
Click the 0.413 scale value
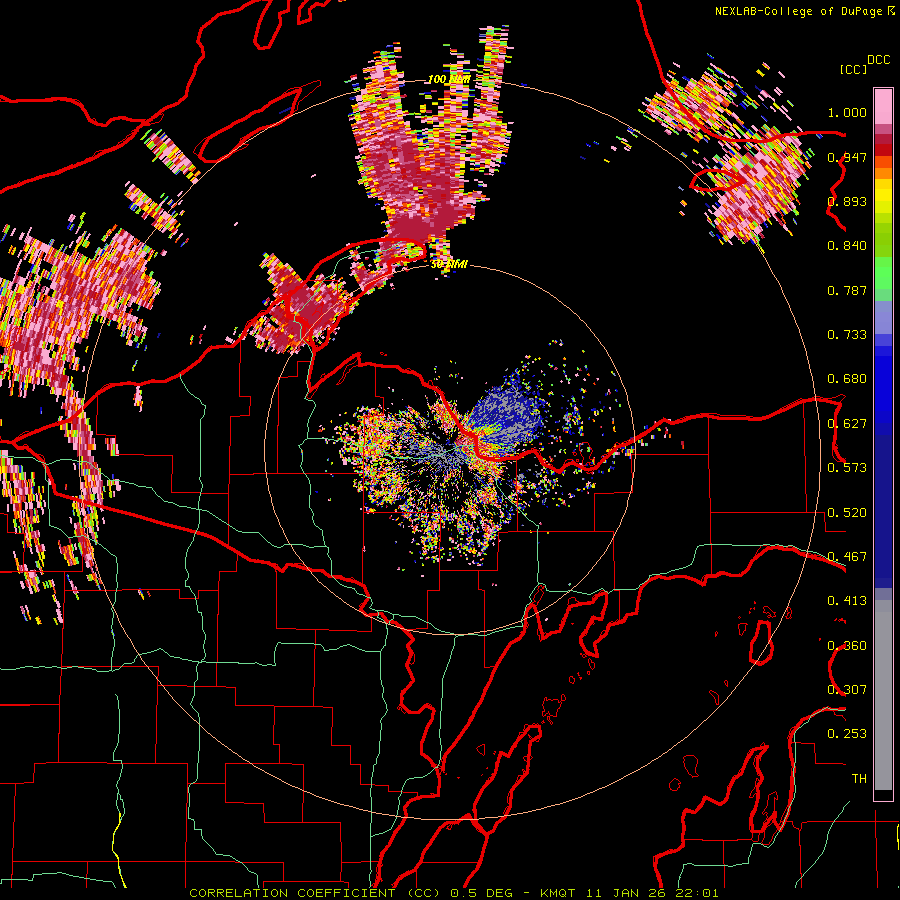click(847, 601)
